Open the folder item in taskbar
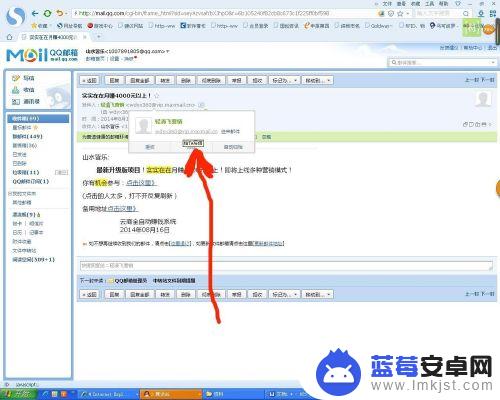The width and height of the screenshot is (500, 400). pos(233,395)
